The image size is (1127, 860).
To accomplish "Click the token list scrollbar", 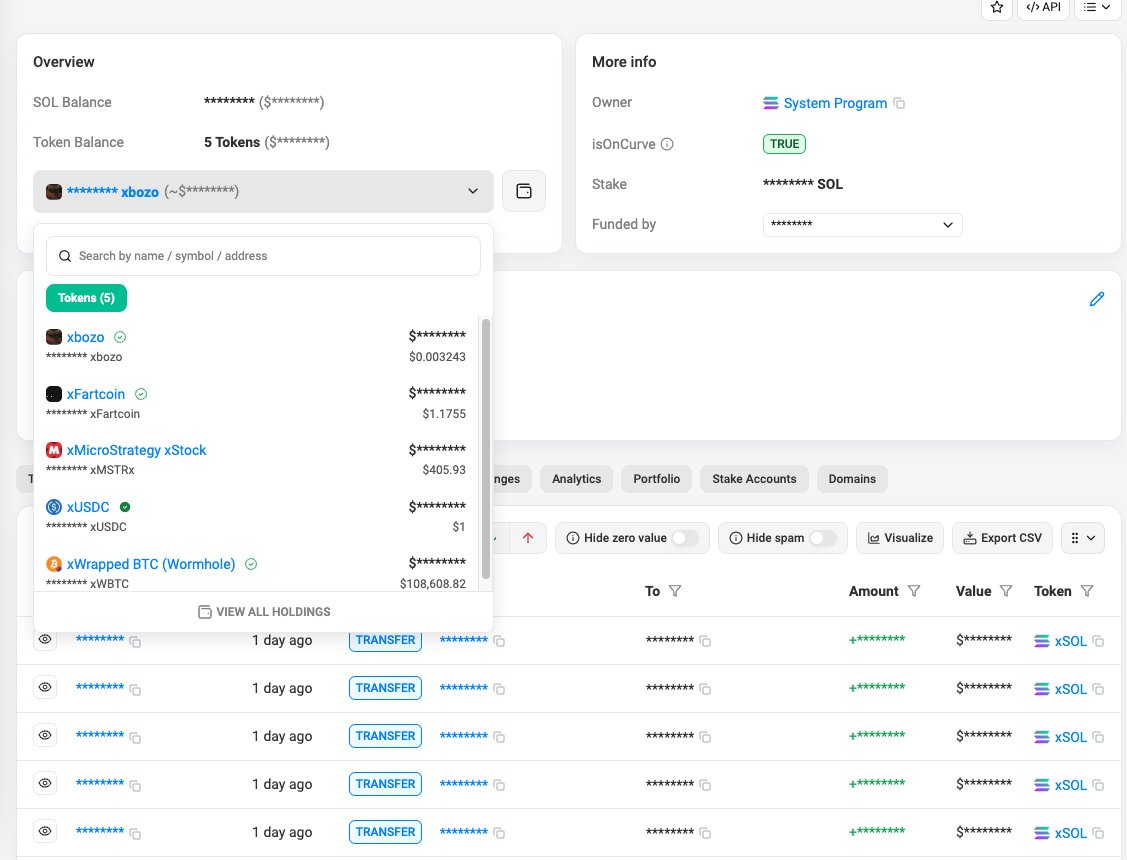I will [486, 449].
